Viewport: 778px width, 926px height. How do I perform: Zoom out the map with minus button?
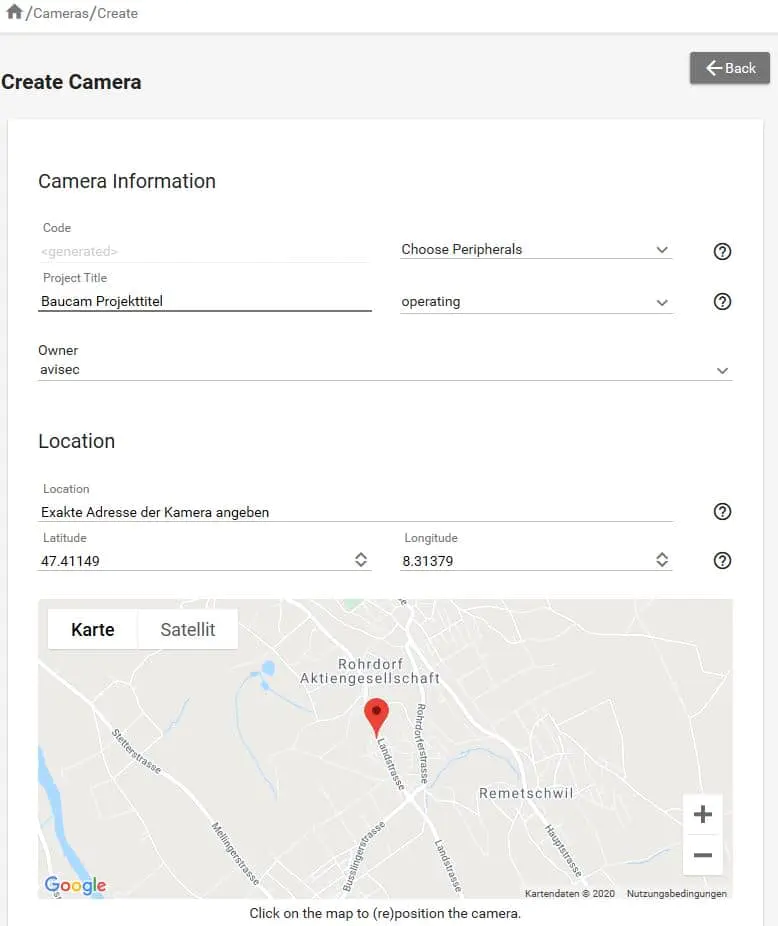click(x=702, y=855)
